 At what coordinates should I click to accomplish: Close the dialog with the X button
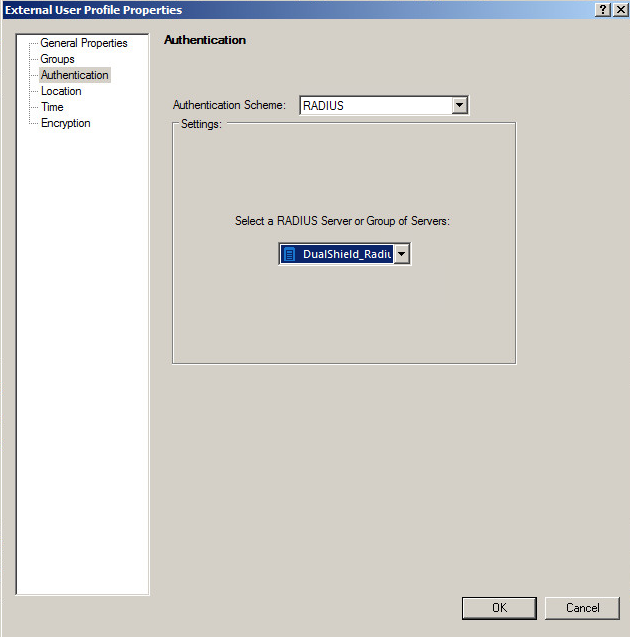point(620,9)
